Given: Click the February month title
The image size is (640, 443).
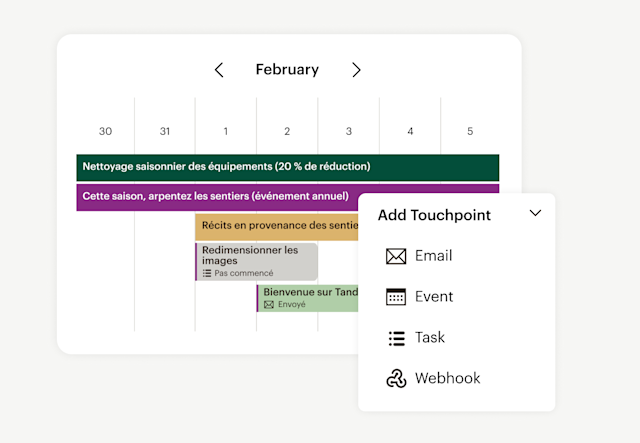Looking at the screenshot, I should click(x=287, y=70).
